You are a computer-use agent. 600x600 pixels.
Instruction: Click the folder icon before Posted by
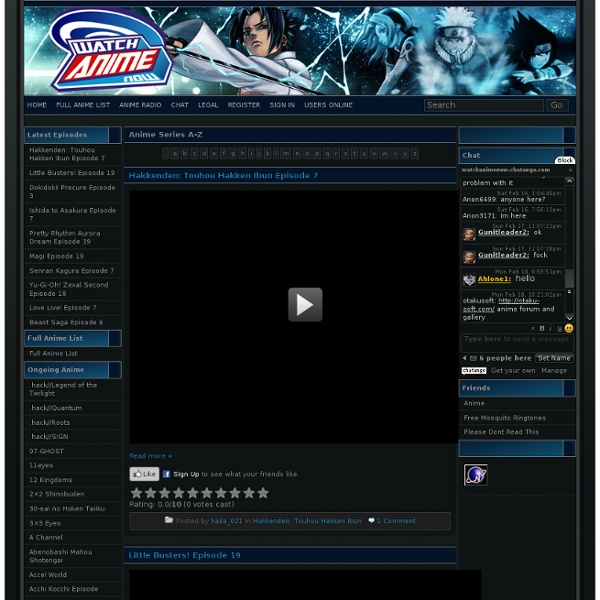169,520
